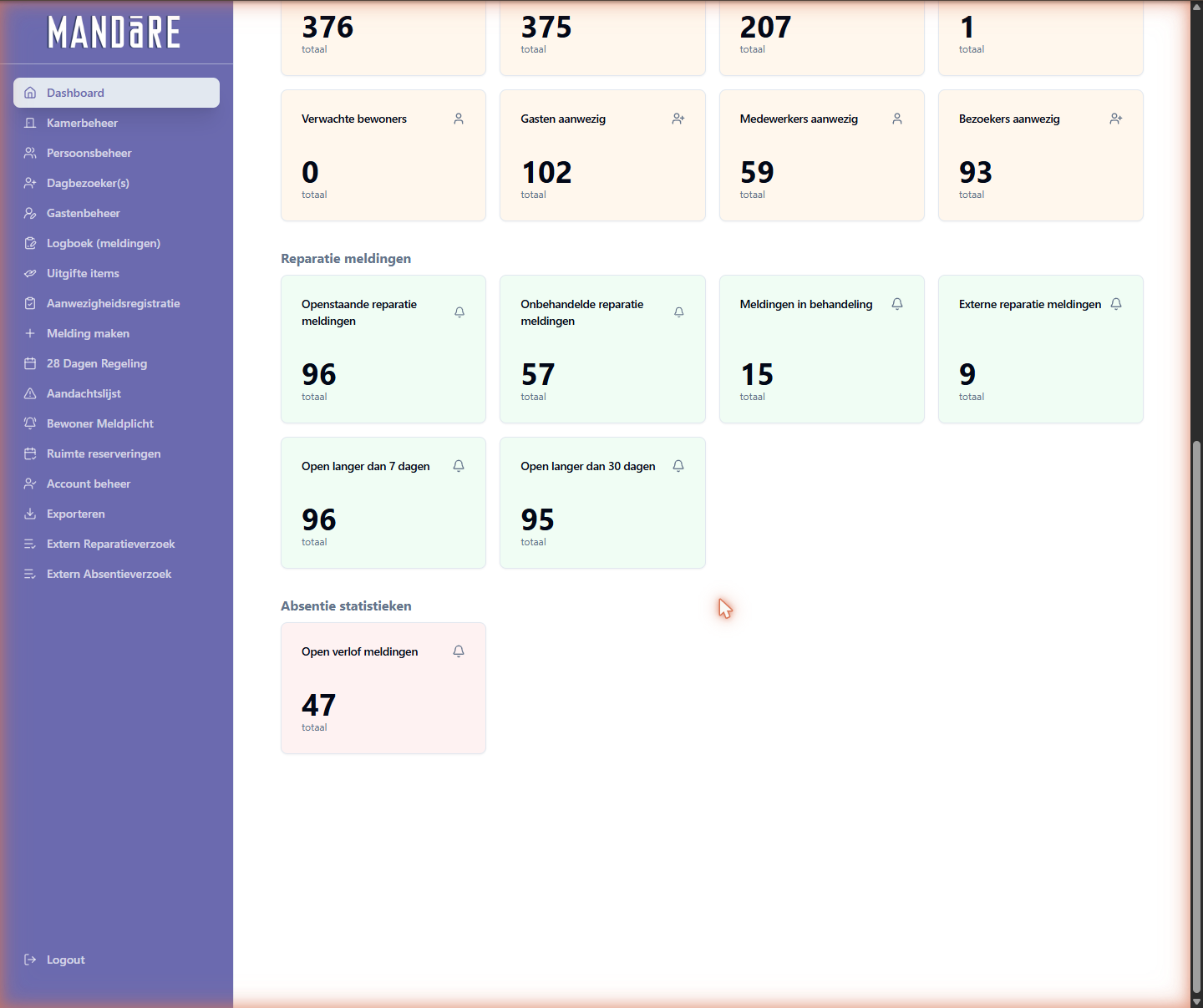Click the Aandachtslijst warning triangle icon
1203x1008 pixels.
pos(30,393)
